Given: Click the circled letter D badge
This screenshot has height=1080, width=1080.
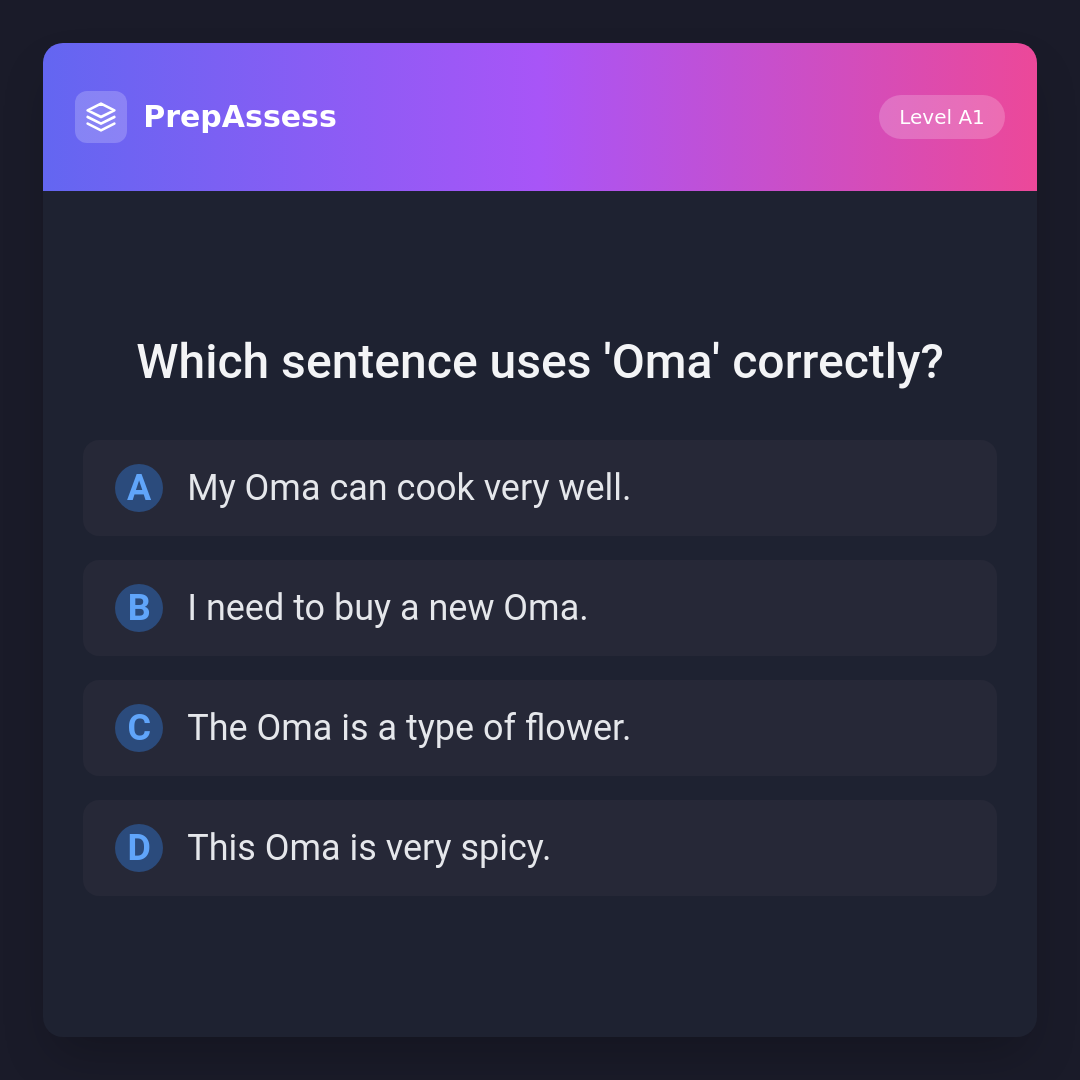Looking at the screenshot, I should [139, 848].
